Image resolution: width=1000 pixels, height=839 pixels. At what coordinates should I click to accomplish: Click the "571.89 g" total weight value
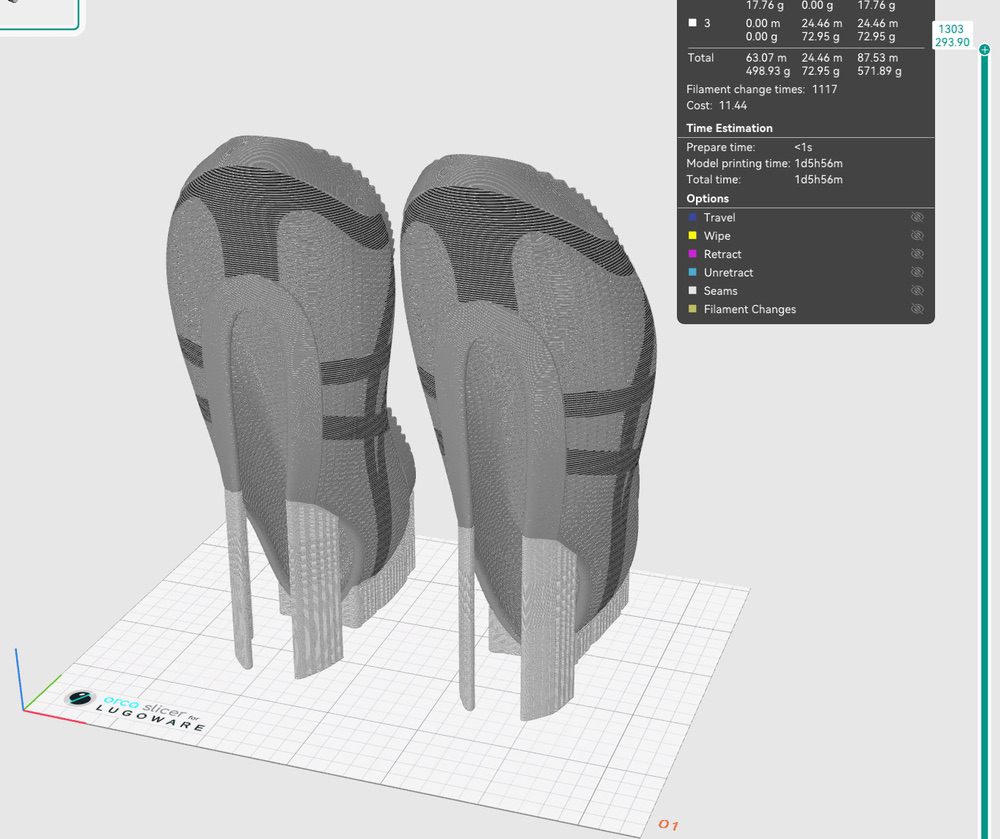879,71
